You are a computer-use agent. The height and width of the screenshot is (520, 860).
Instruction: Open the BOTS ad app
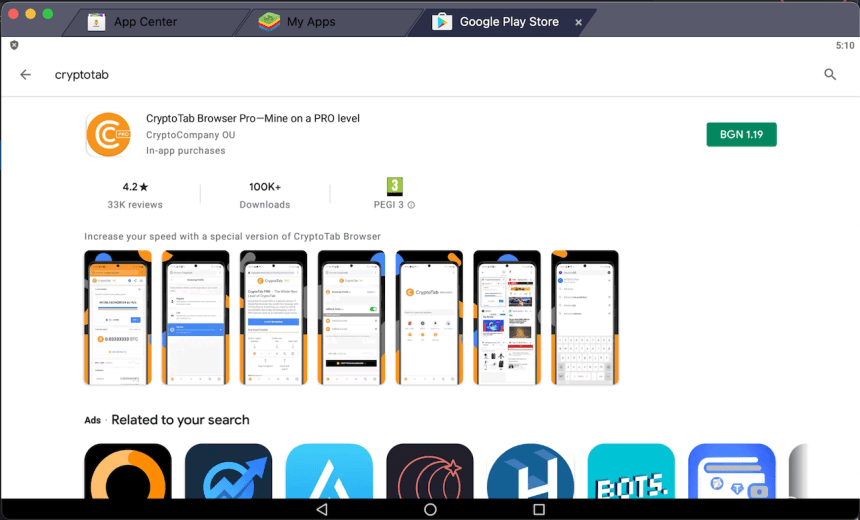click(x=631, y=471)
